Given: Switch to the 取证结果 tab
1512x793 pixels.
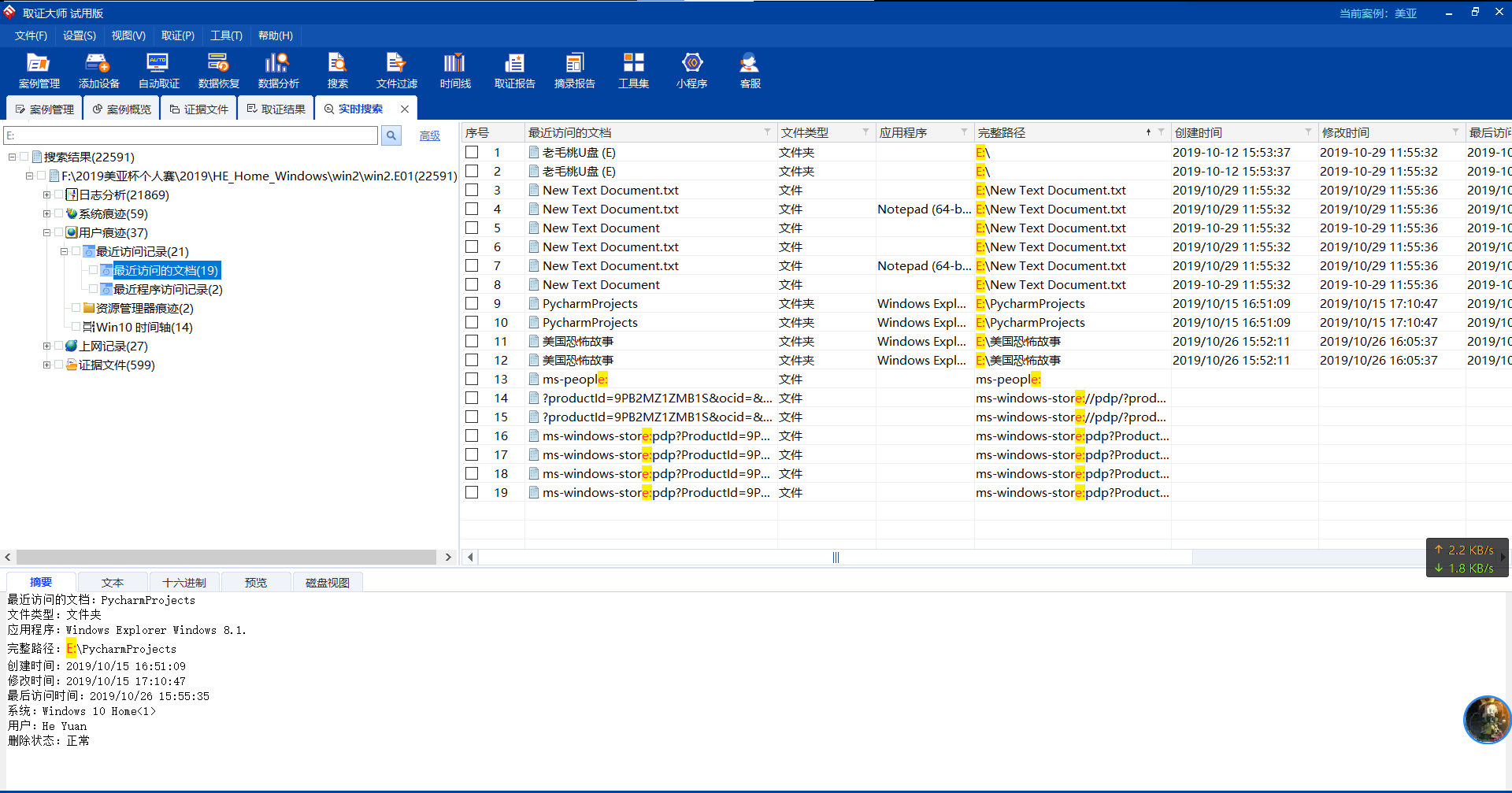Looking at the screenshot, I should pos(276,109).
